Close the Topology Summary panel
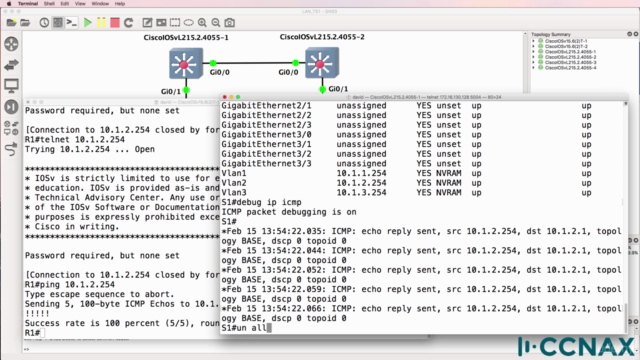 [636, 34]
